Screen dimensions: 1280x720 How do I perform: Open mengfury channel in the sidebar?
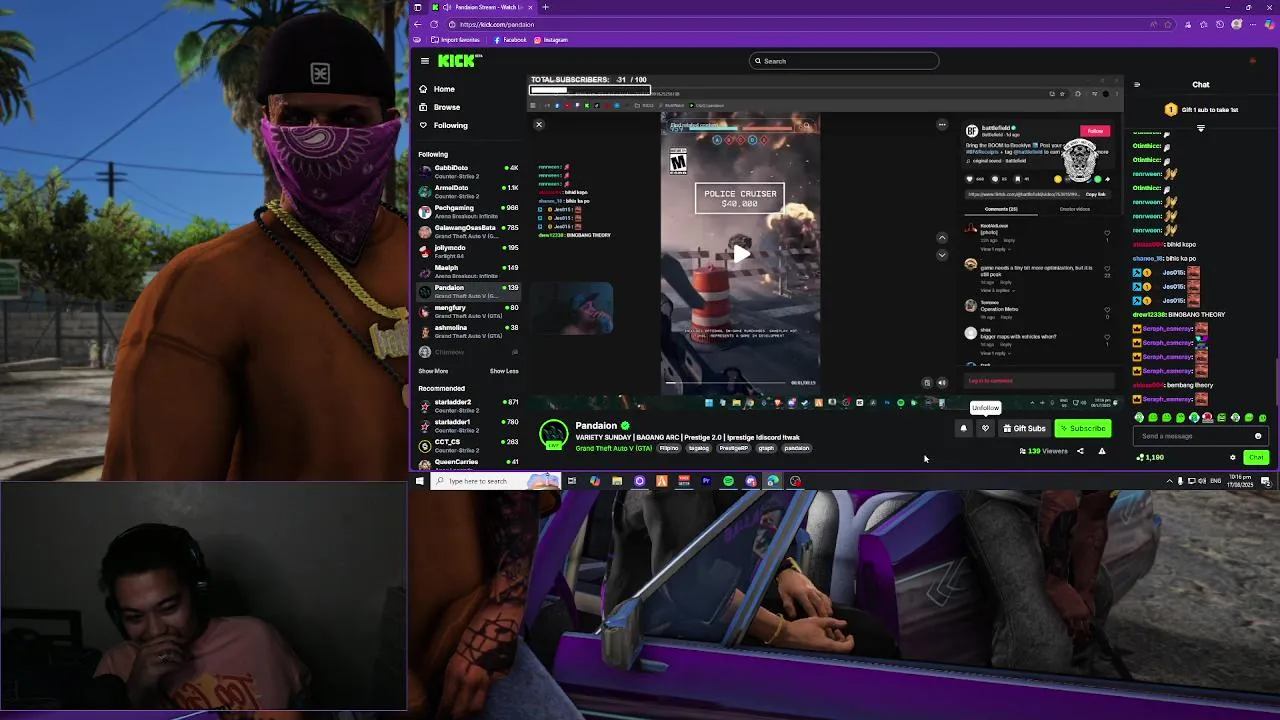[469, 311]
